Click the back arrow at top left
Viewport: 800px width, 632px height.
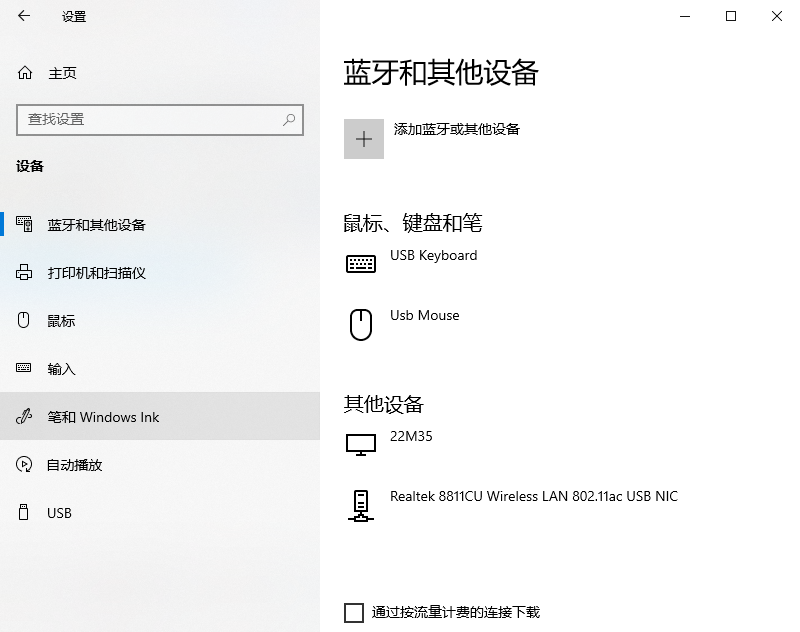(24, 17)
